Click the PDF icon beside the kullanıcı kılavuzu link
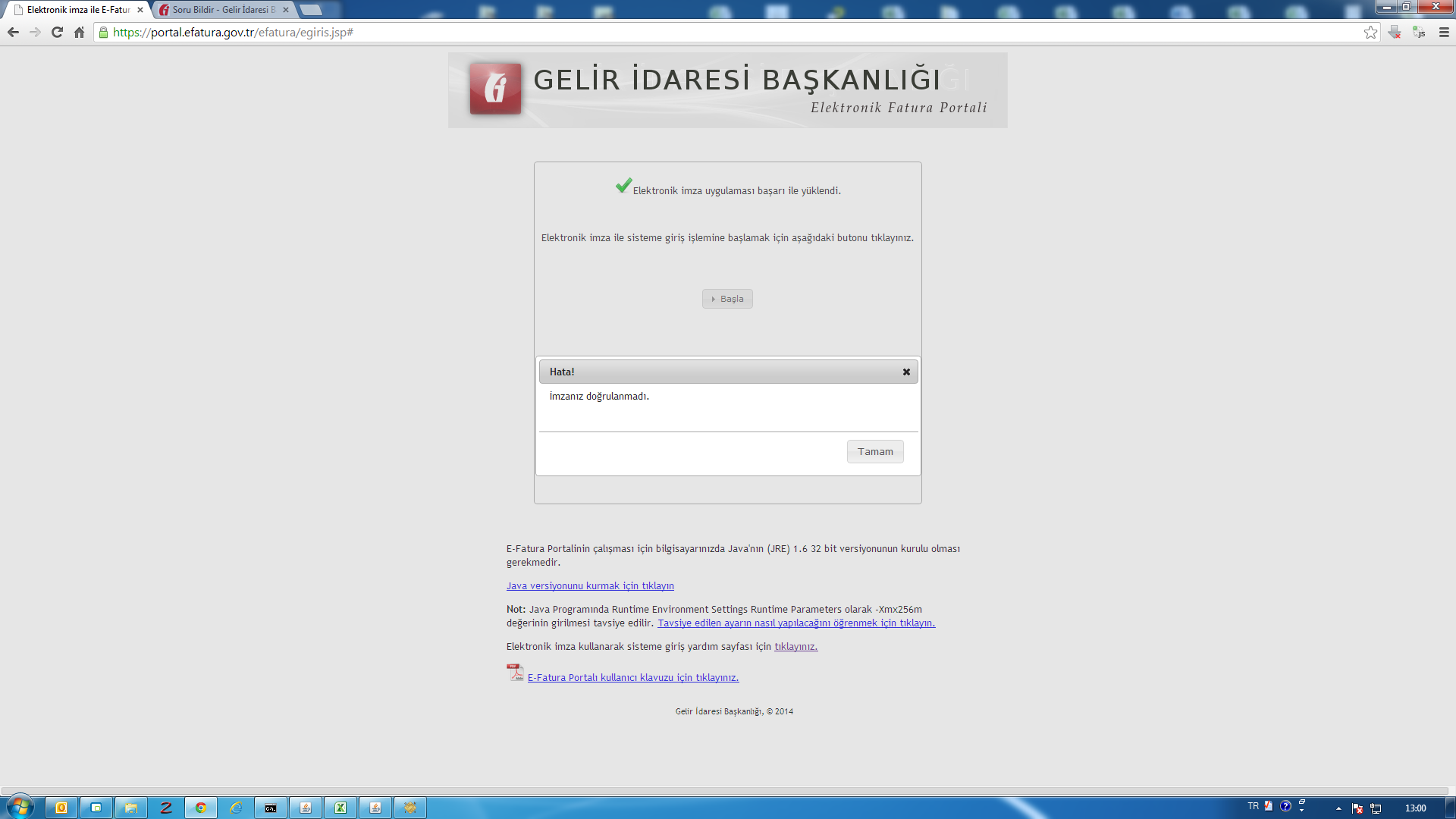 click(x=515, y=673)
